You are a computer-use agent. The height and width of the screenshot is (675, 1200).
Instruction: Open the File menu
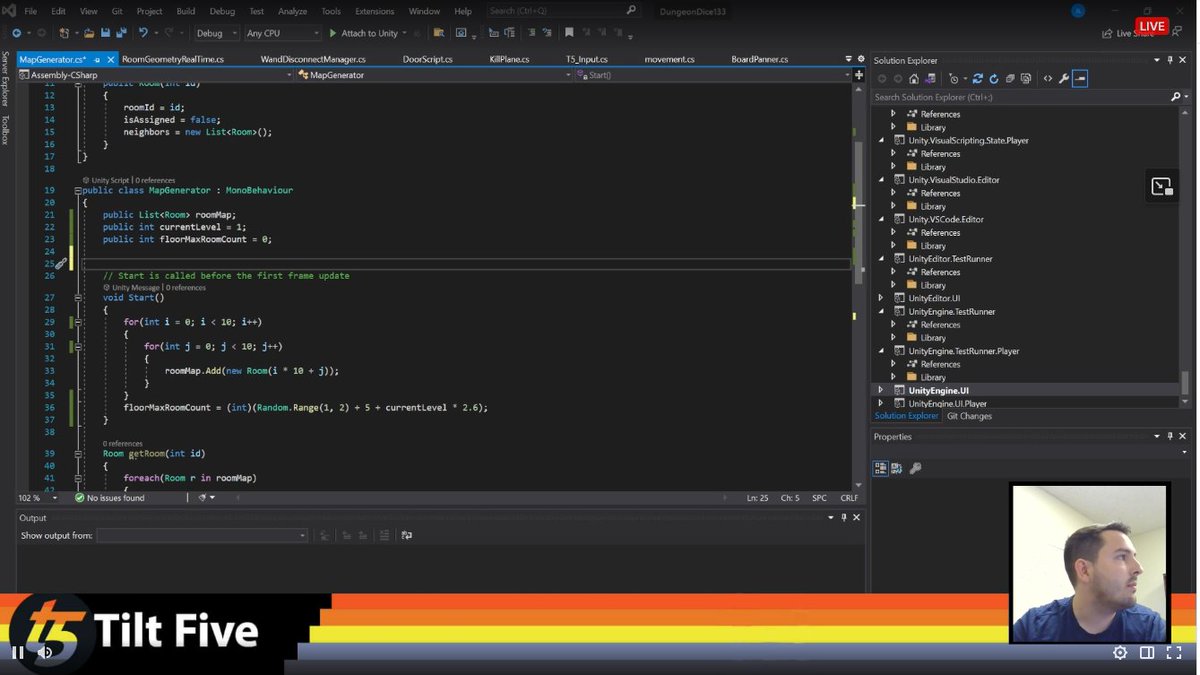[30, 11]
